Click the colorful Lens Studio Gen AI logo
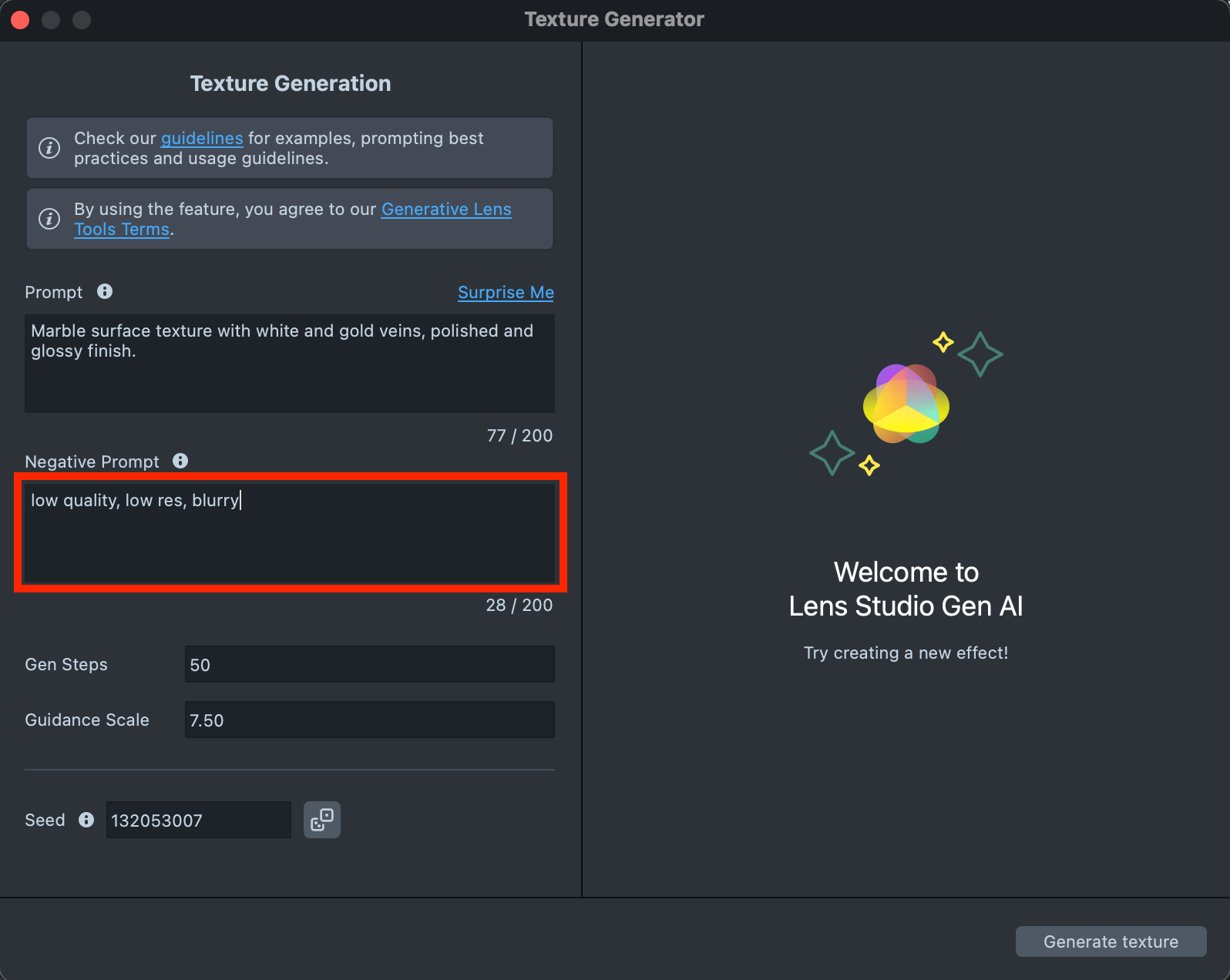 (x=906, y=404)
